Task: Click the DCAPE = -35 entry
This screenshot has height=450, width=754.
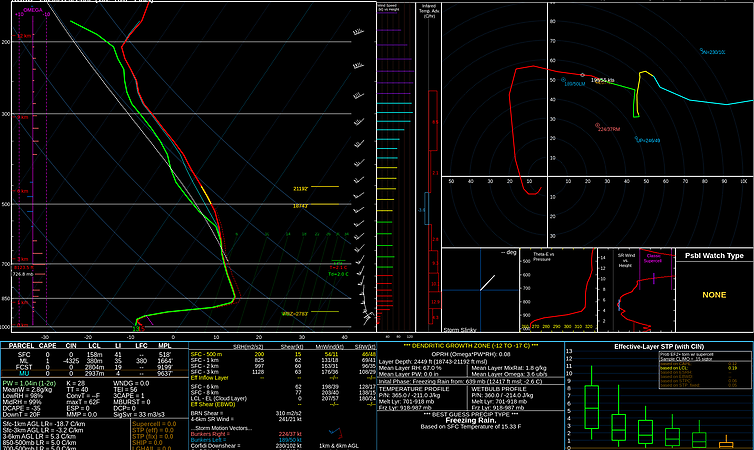Action: (x=22, y=408)
